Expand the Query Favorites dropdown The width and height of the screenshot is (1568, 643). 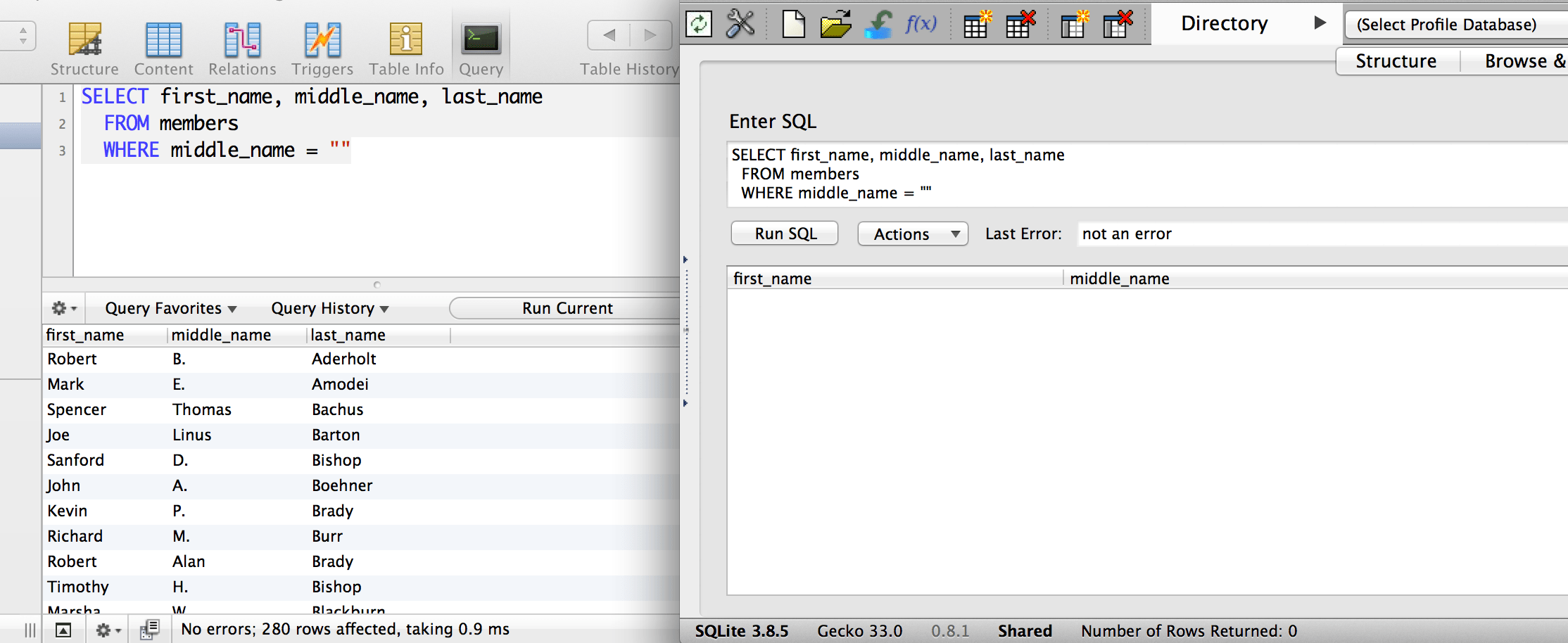pyautogui.click(x=171, y=308)
